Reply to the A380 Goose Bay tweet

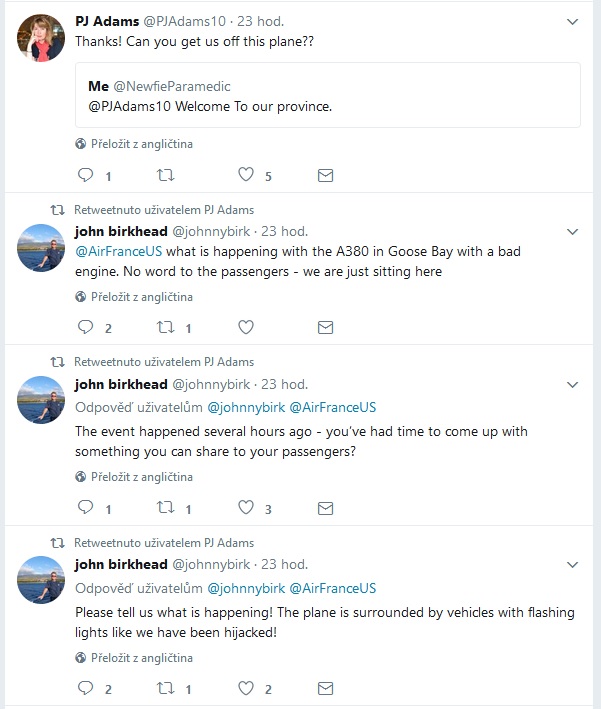85,326
